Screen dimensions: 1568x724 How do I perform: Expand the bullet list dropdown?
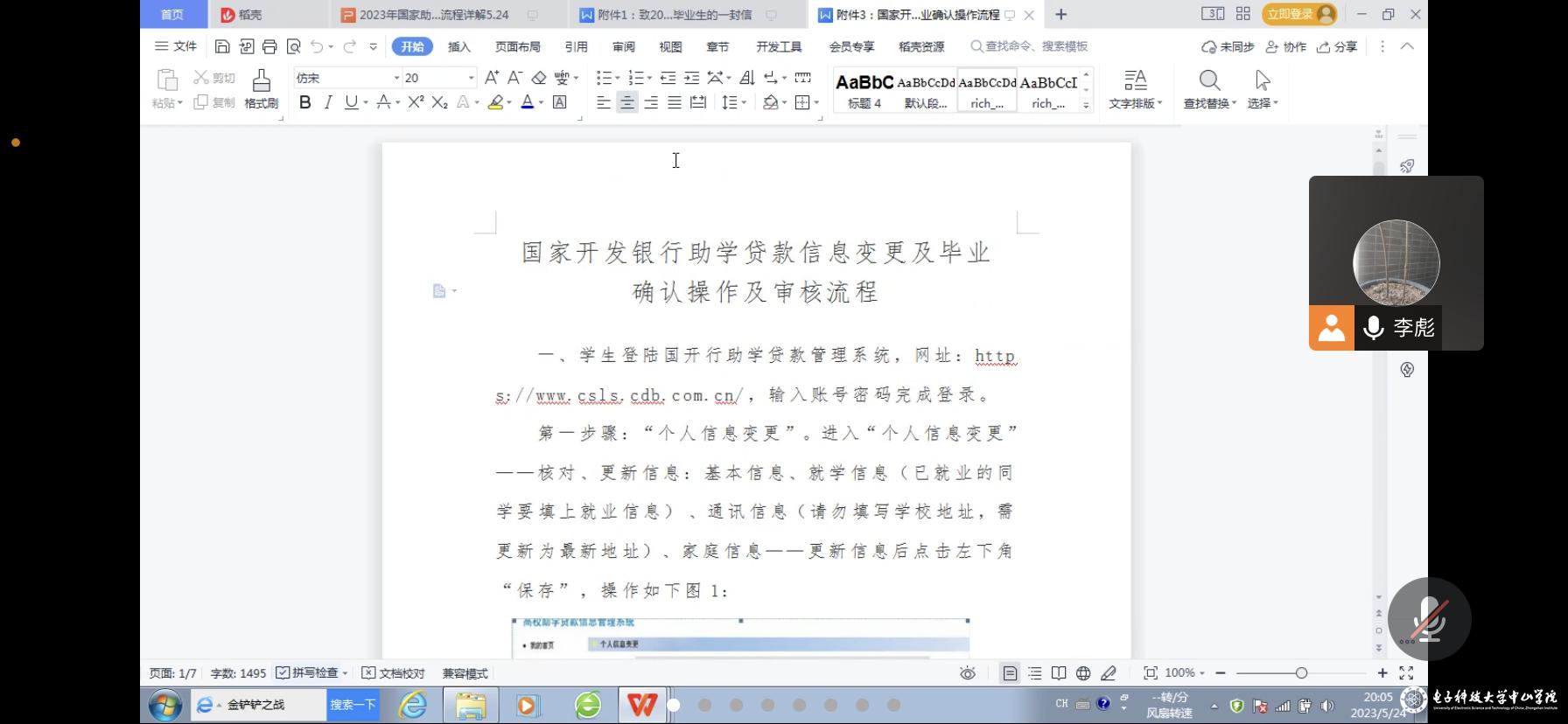tap(617, 79)
